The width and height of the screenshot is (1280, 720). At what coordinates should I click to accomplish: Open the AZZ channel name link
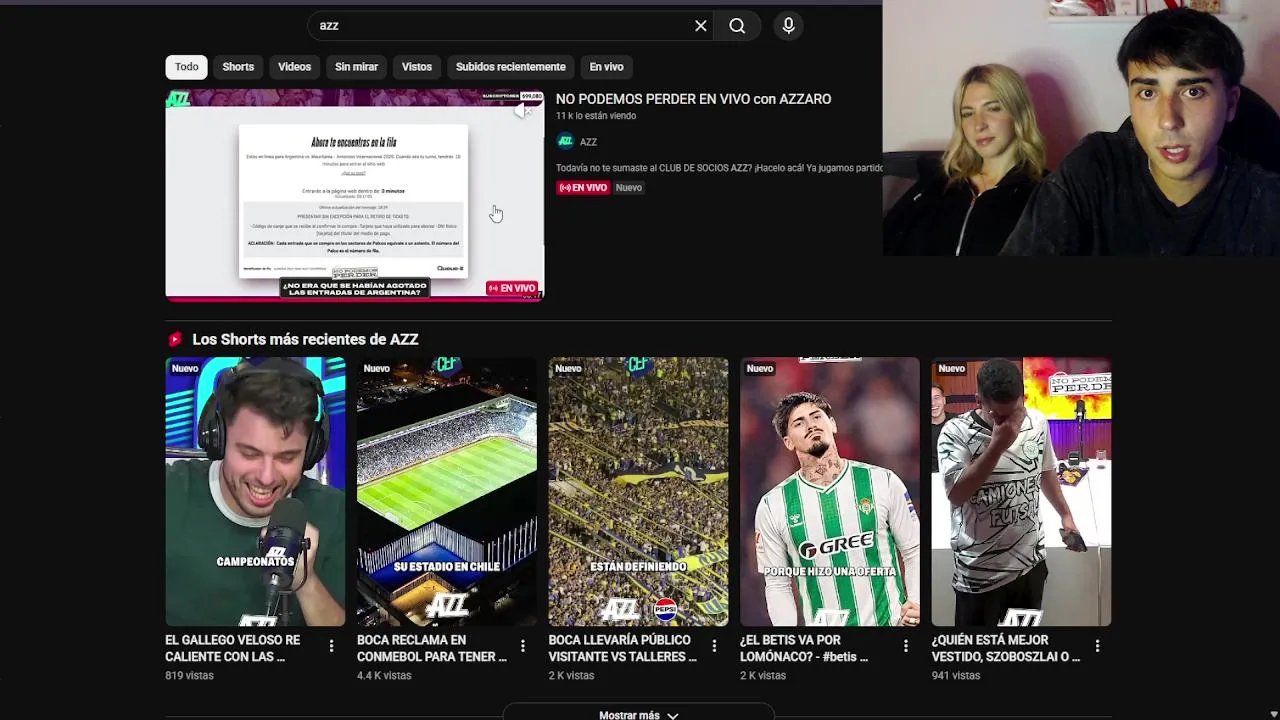(x=588, y=142)
